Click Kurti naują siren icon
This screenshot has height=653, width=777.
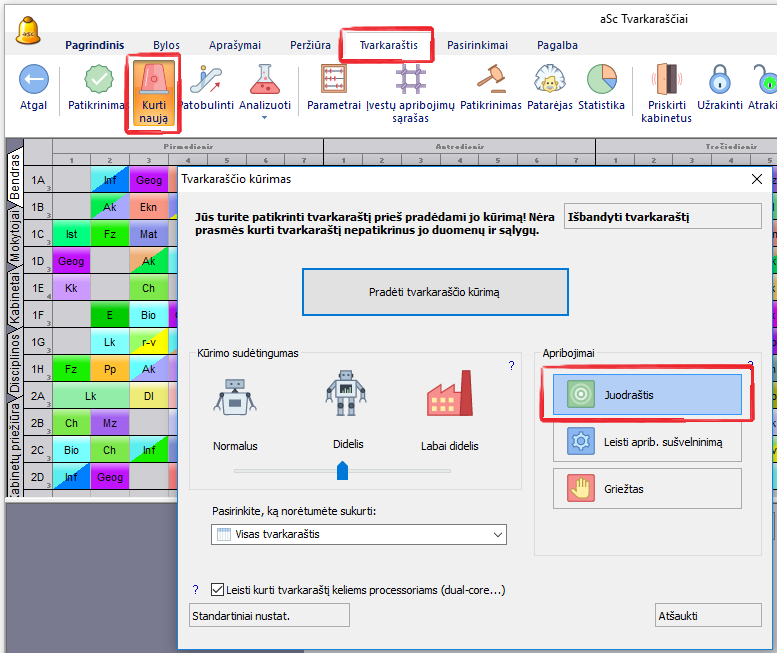point(153,78)
